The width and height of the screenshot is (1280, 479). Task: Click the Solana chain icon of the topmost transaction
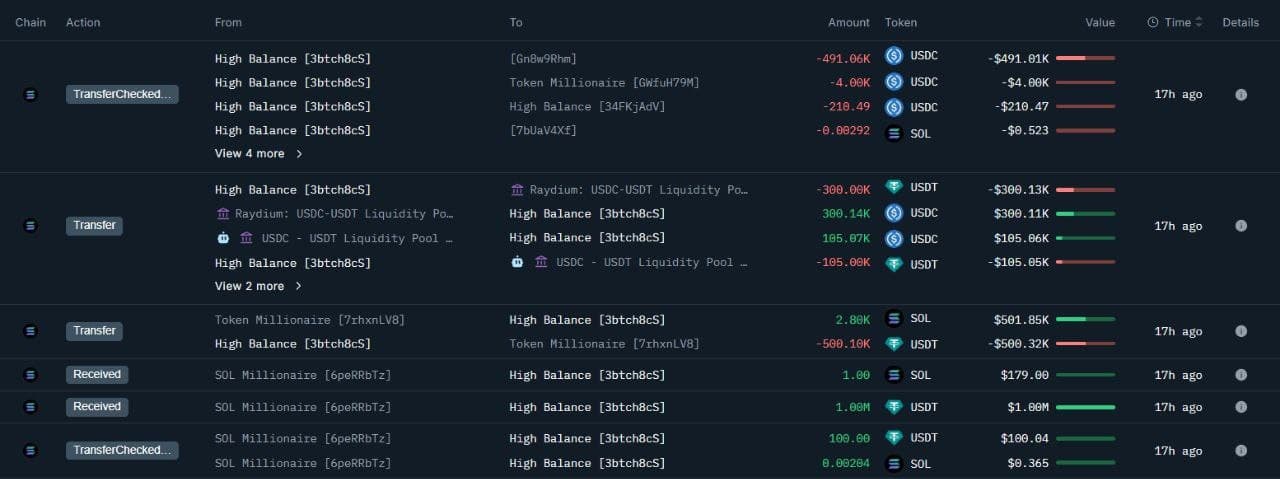[30, 94]
